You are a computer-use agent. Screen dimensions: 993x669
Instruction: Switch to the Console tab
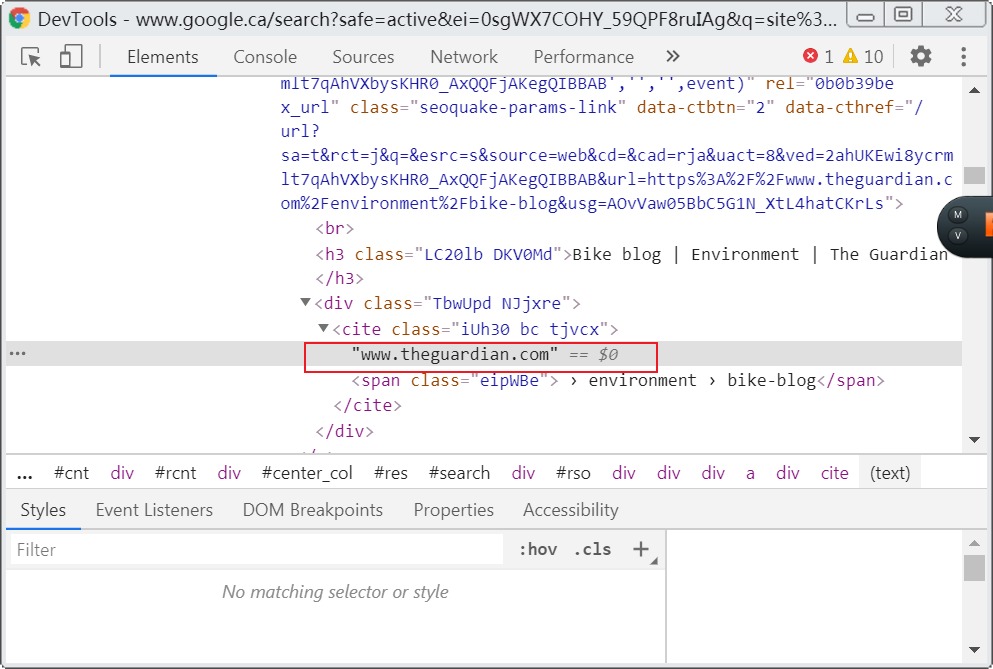pos(265,57)
